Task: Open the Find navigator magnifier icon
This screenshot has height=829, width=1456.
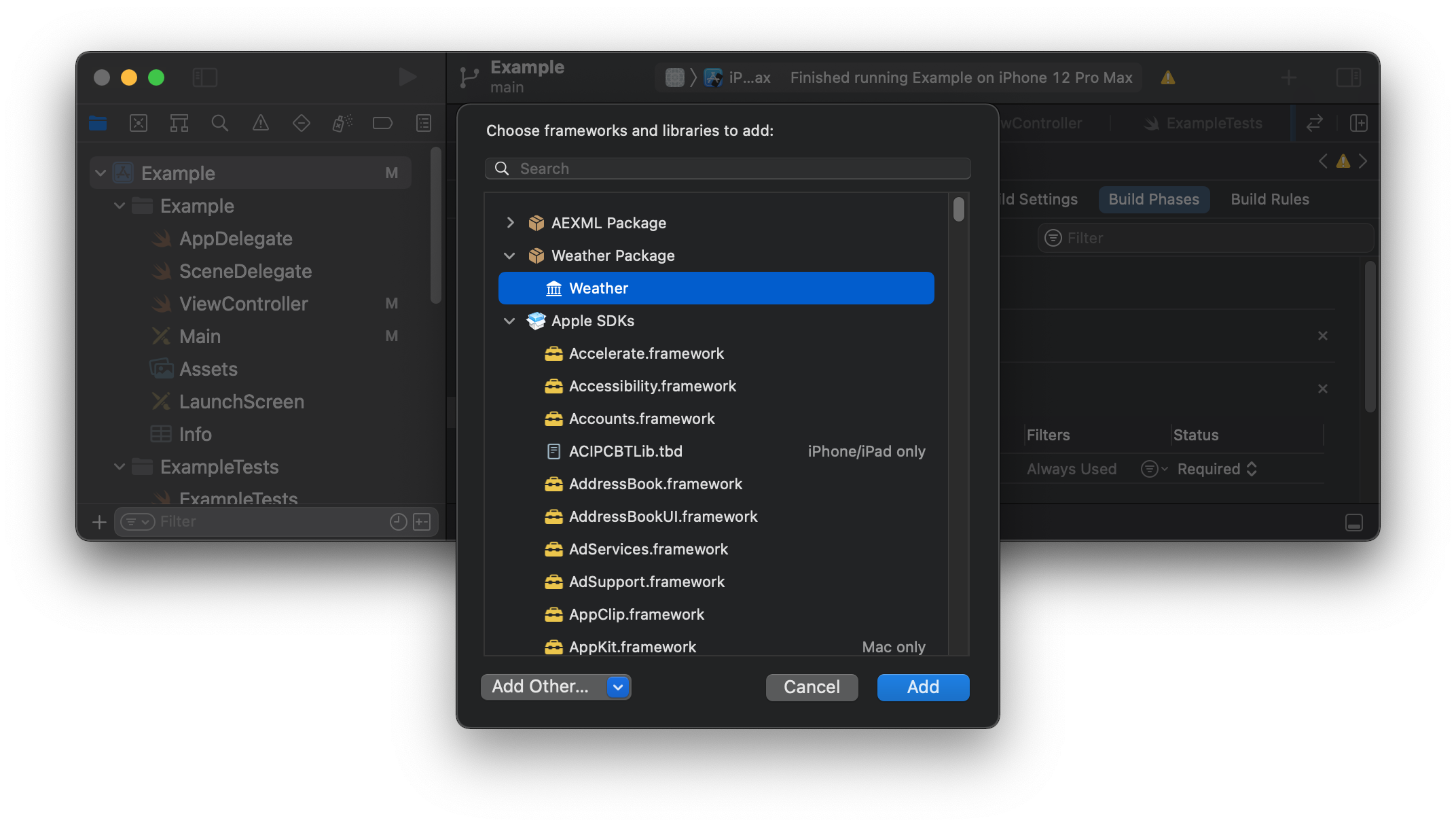Action: click(x=219, y=123)
